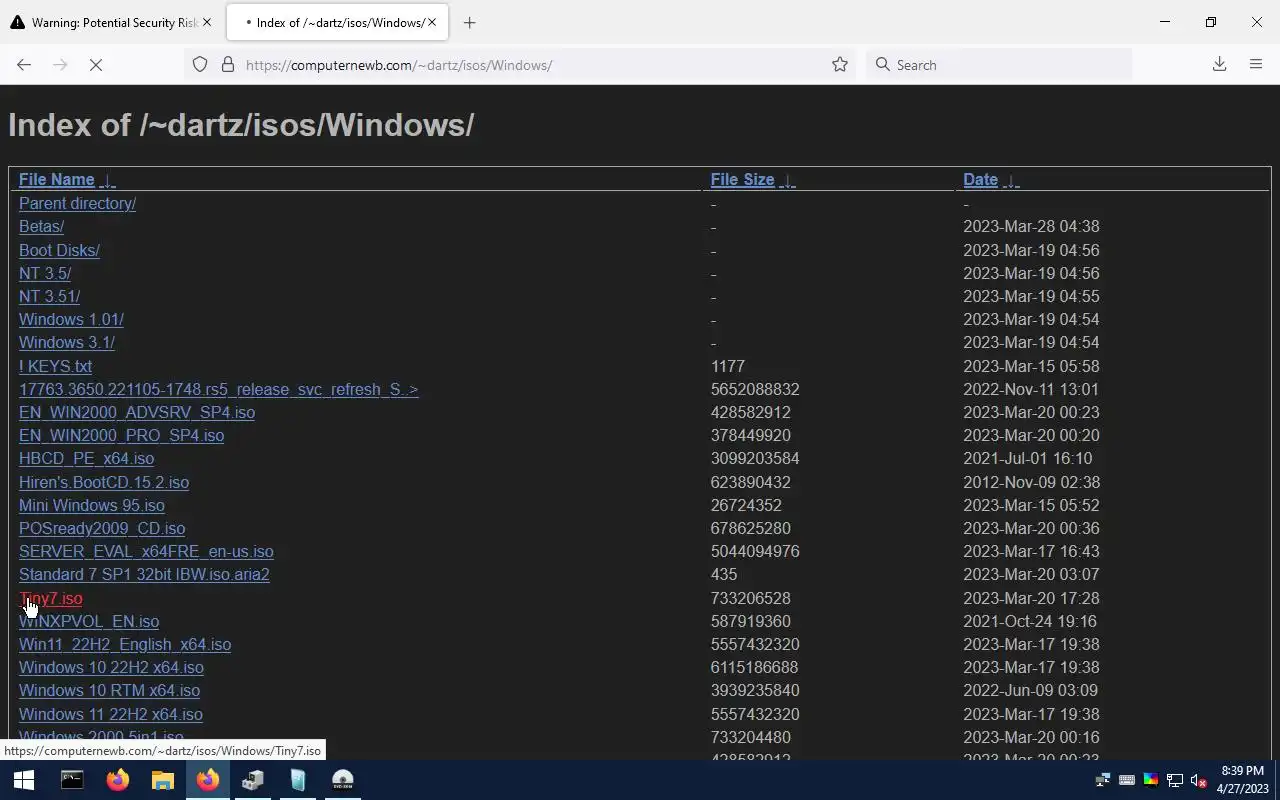Click the Search box in the toolbar
The height and width of the screenshot is (800, 1280).
998,65
